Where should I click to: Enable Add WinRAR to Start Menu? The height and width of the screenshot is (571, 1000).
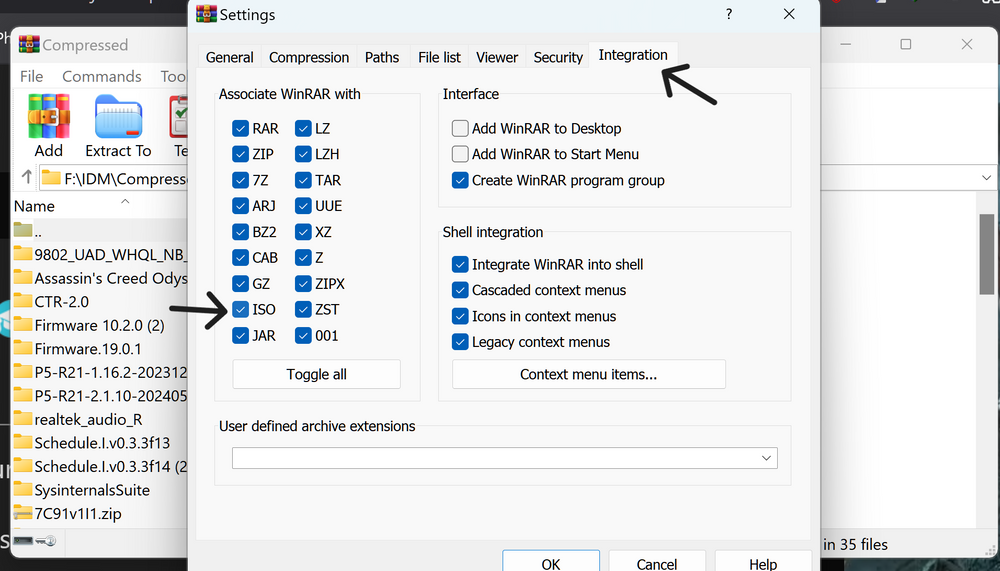[x=460, y=154]
